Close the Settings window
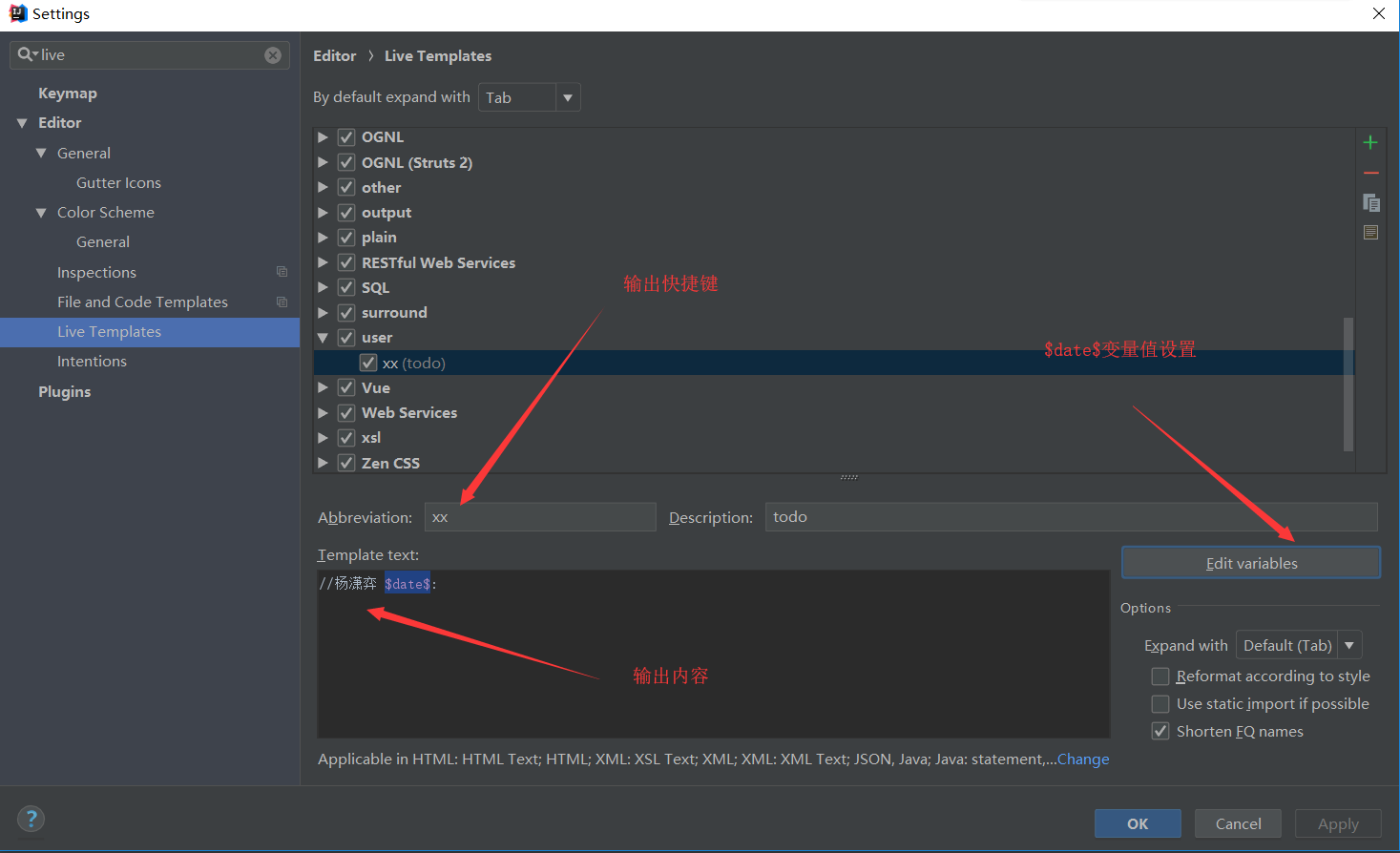 [1379, 13]
